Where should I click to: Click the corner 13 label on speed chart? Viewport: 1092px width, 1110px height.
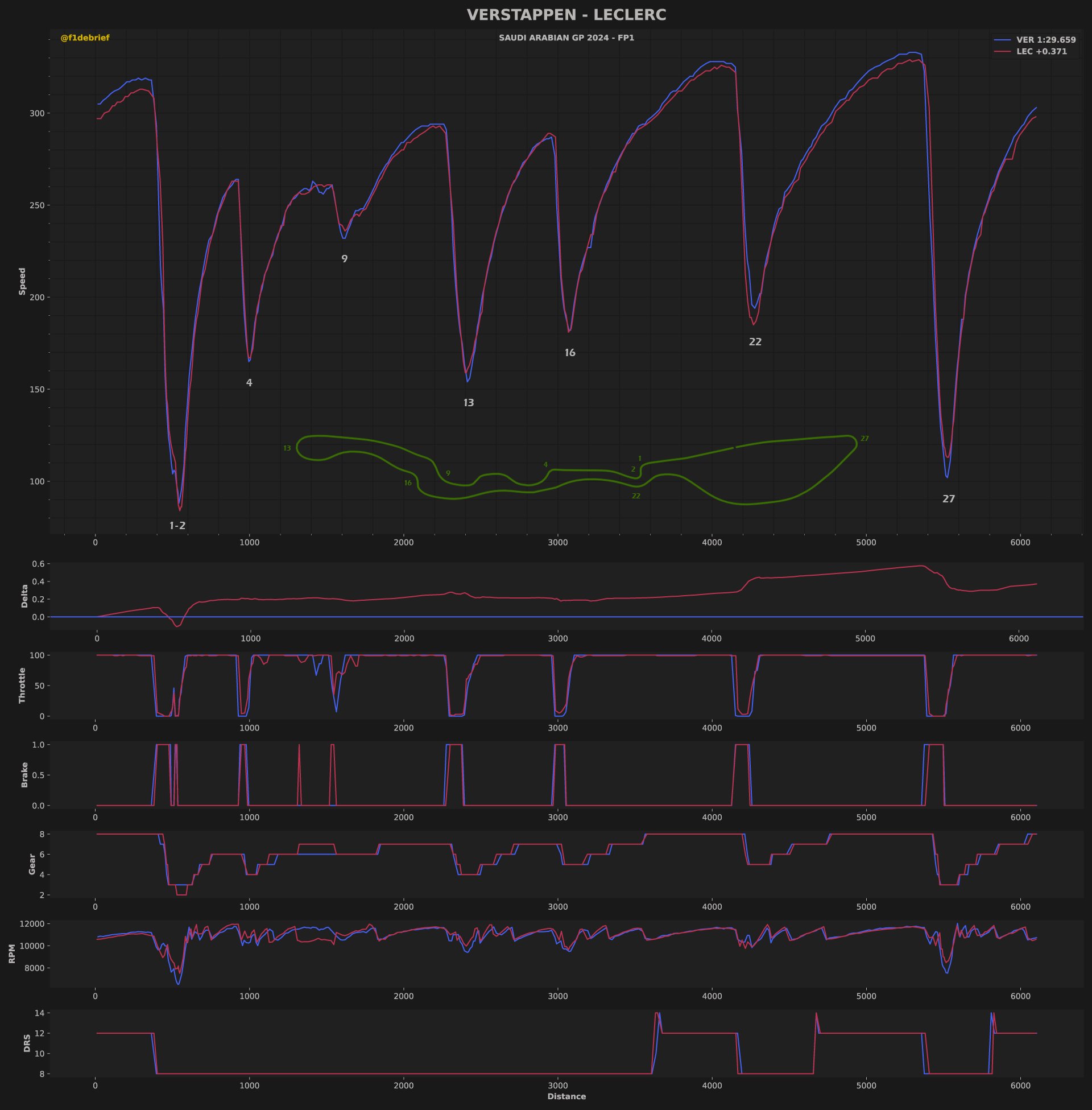pos(469,403)
